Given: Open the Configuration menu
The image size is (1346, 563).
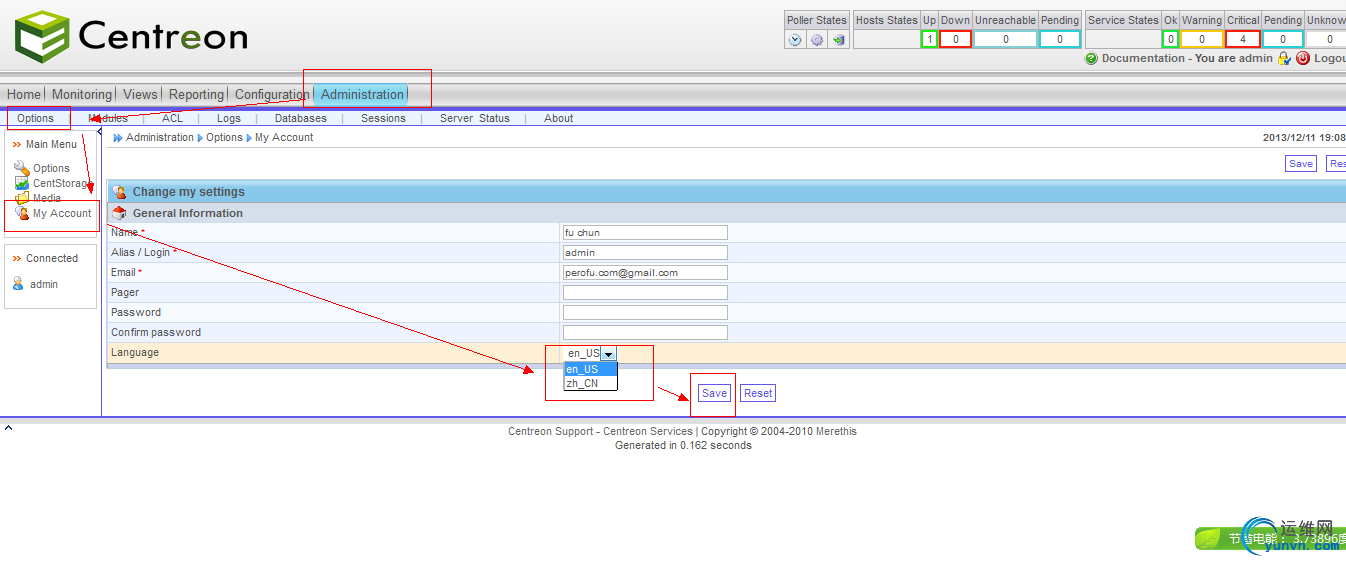Looking at the screenshot, I should click(x=272, y=95).
